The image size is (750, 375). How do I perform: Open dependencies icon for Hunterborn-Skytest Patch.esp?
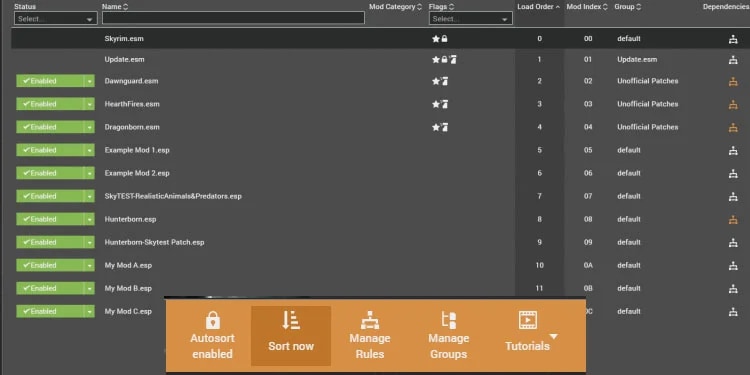pos(733,243)
